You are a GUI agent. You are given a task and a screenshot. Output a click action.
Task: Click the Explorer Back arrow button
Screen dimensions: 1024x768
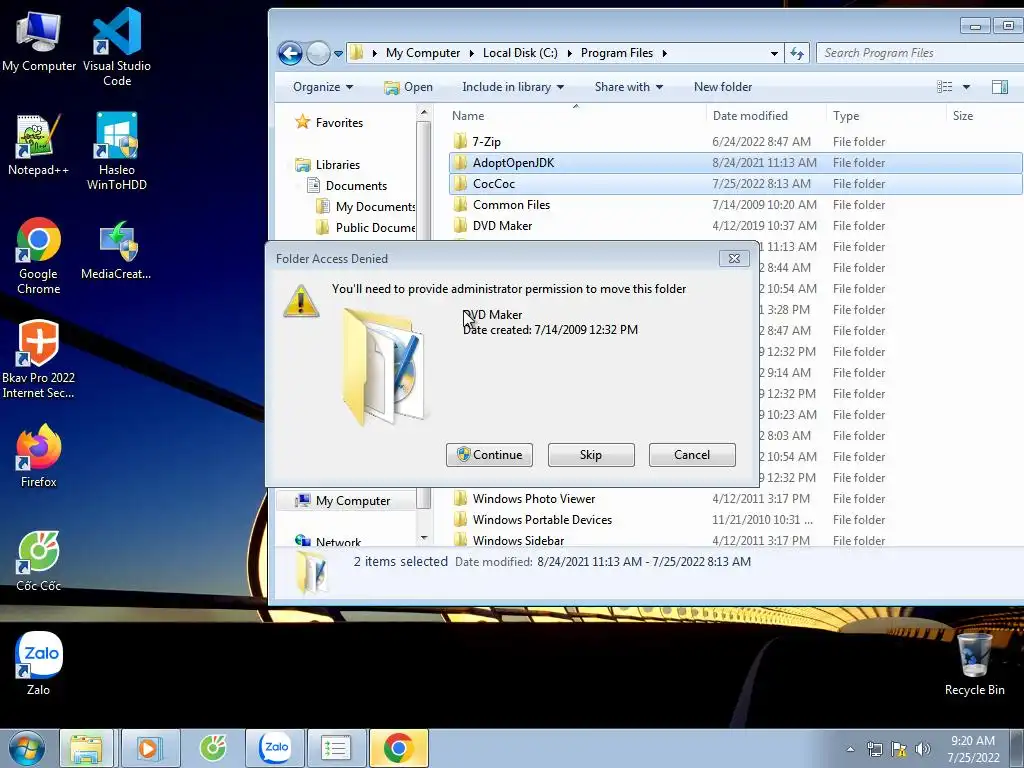pyautogui.click(x=290, y=54)
